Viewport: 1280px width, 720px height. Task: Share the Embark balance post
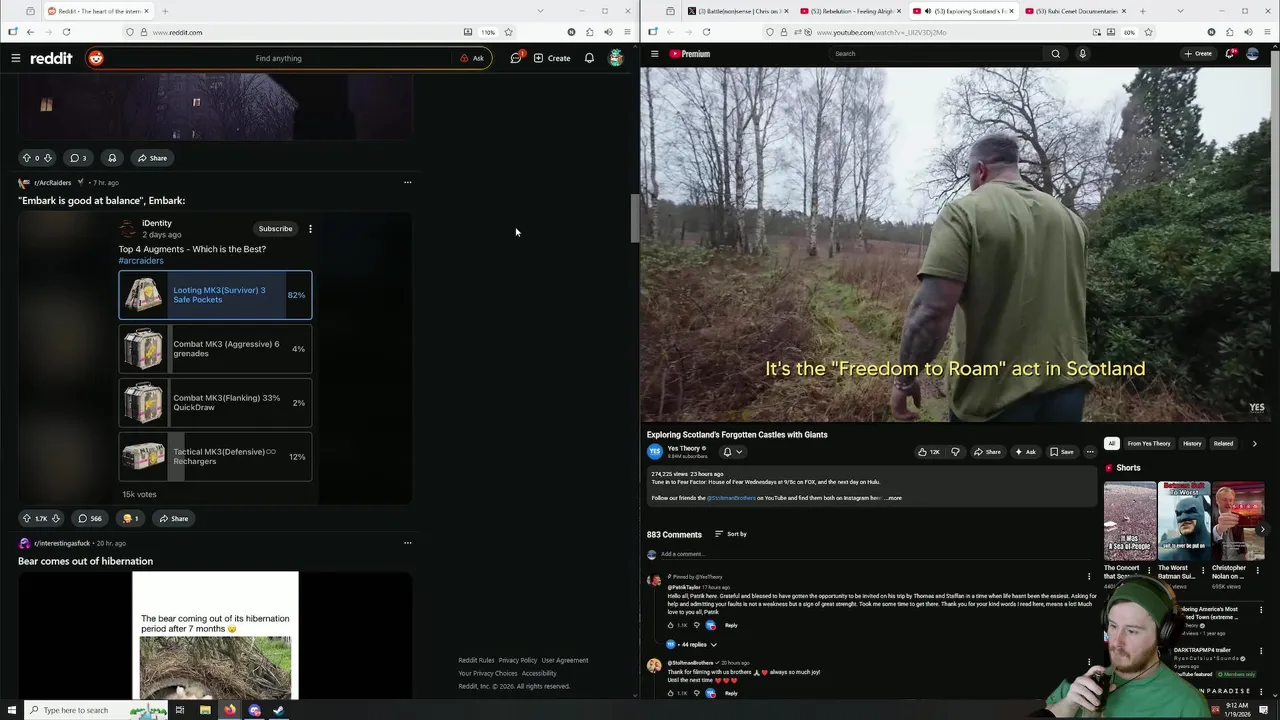pyautogui.click(x=173, y=518)
